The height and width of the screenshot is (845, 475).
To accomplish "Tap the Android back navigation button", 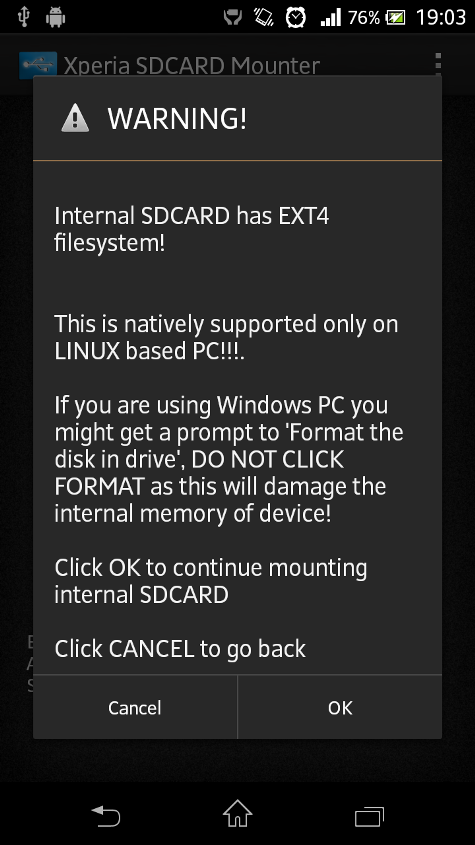I will click(x=106, y=815).
